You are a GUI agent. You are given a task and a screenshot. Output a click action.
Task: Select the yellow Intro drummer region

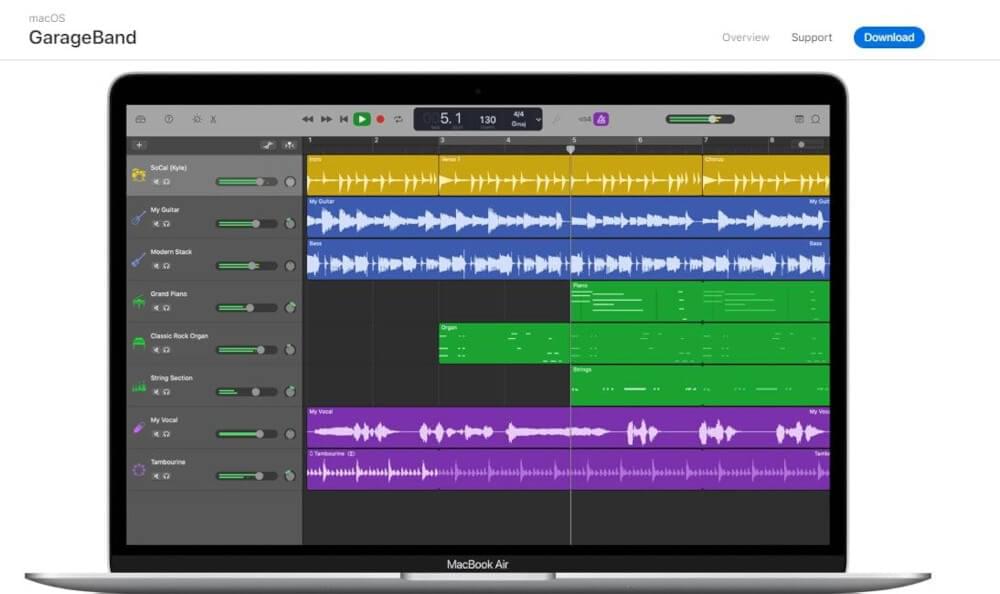pos(372,175)
